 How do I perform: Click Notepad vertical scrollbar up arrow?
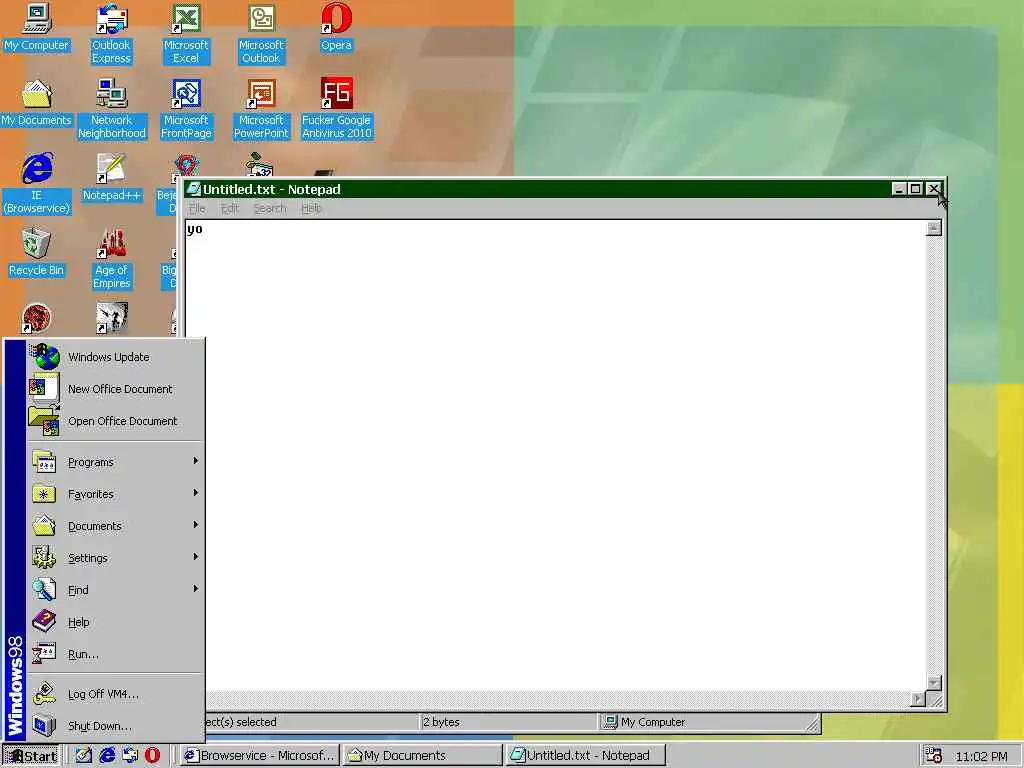(x=934, y=228)
